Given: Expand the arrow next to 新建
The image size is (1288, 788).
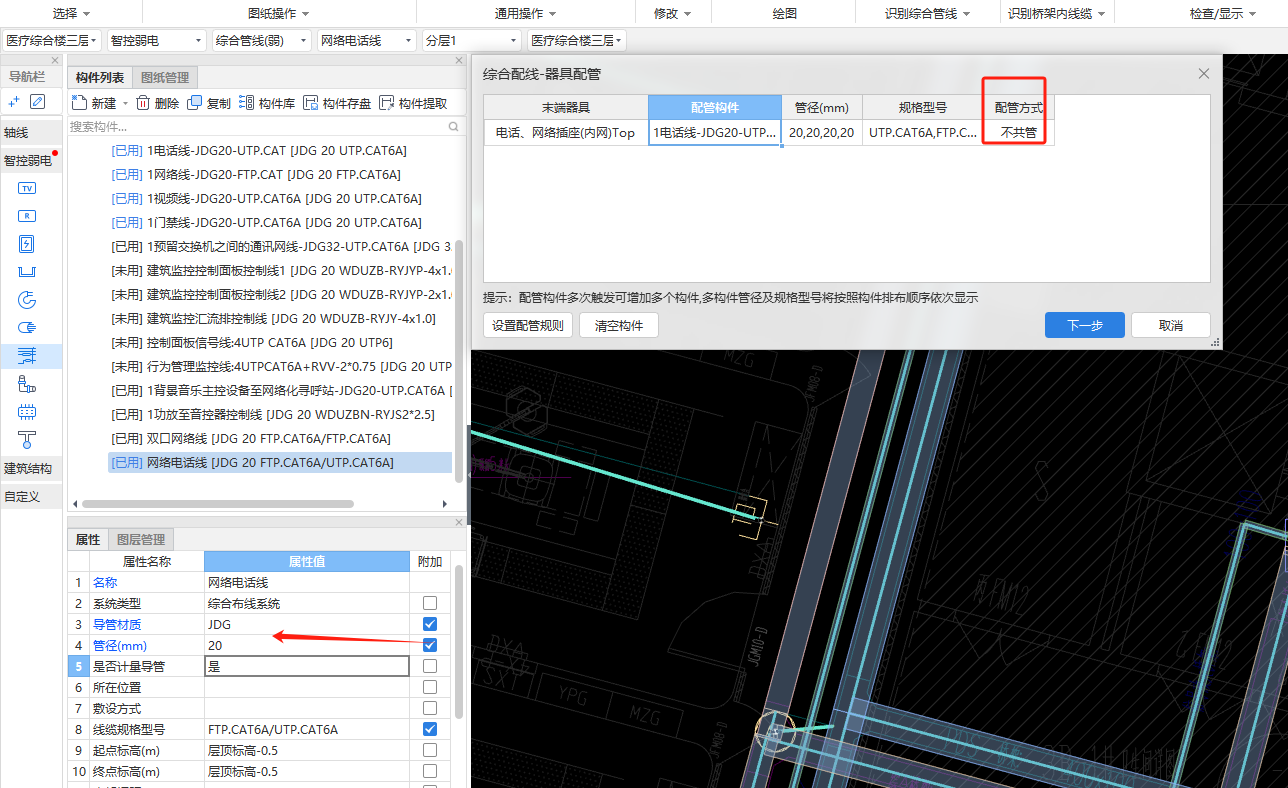Looking at the screenshot, I should (125, 104).
